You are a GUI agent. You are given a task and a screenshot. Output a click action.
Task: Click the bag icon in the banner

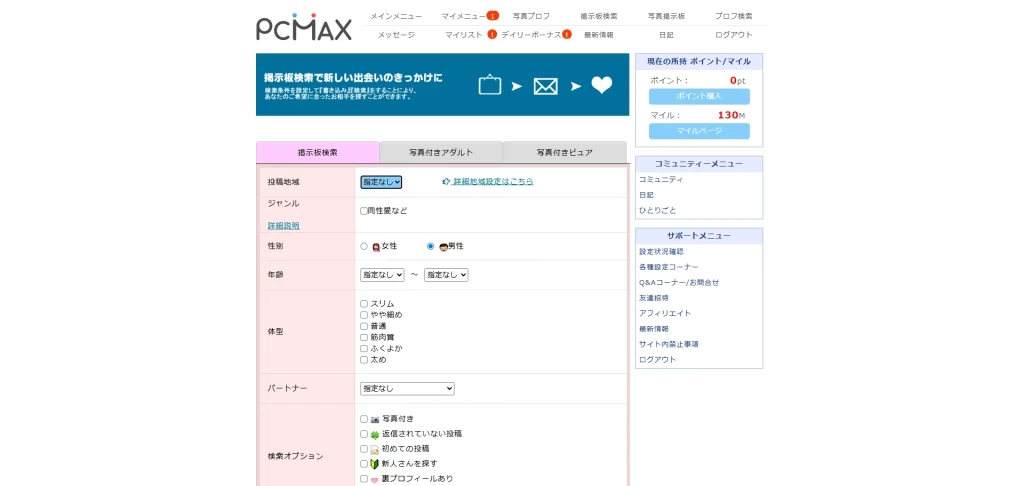pyautogui.click(x=489, y=86)
